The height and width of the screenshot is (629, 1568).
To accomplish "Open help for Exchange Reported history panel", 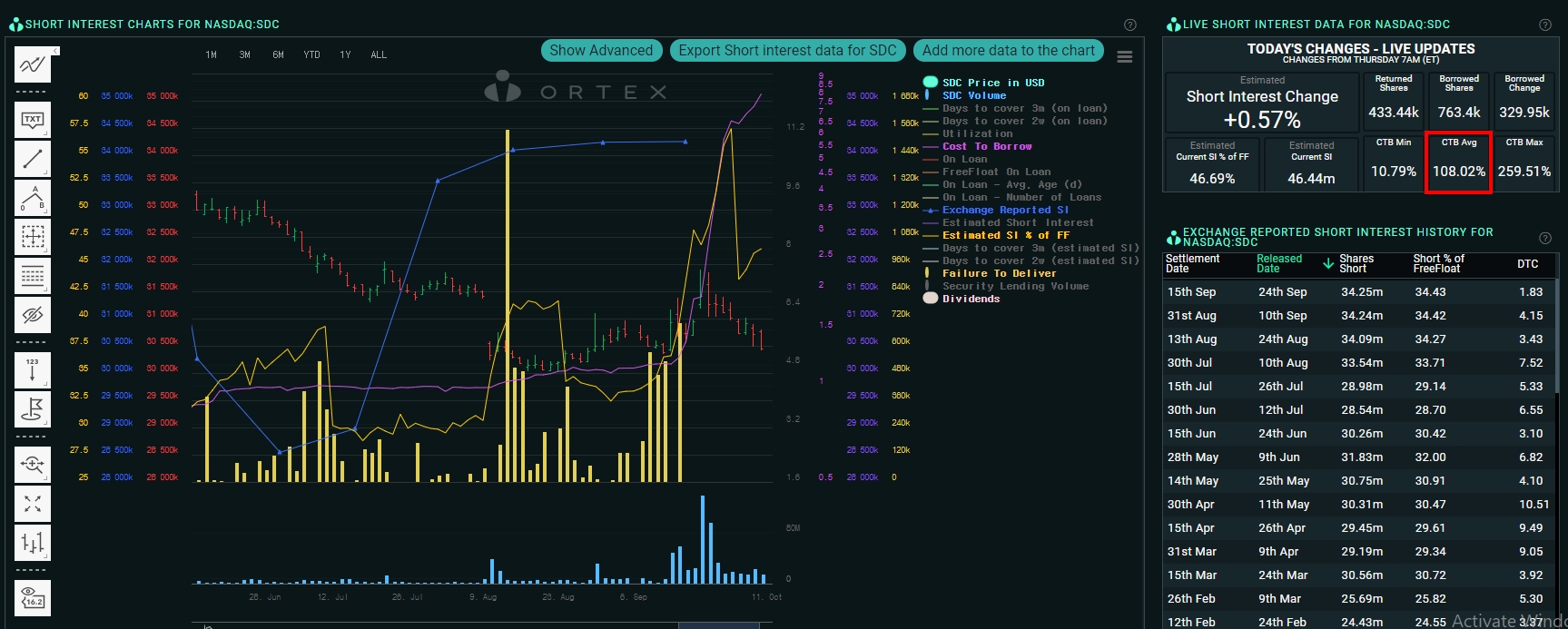I will point(1544,238).
